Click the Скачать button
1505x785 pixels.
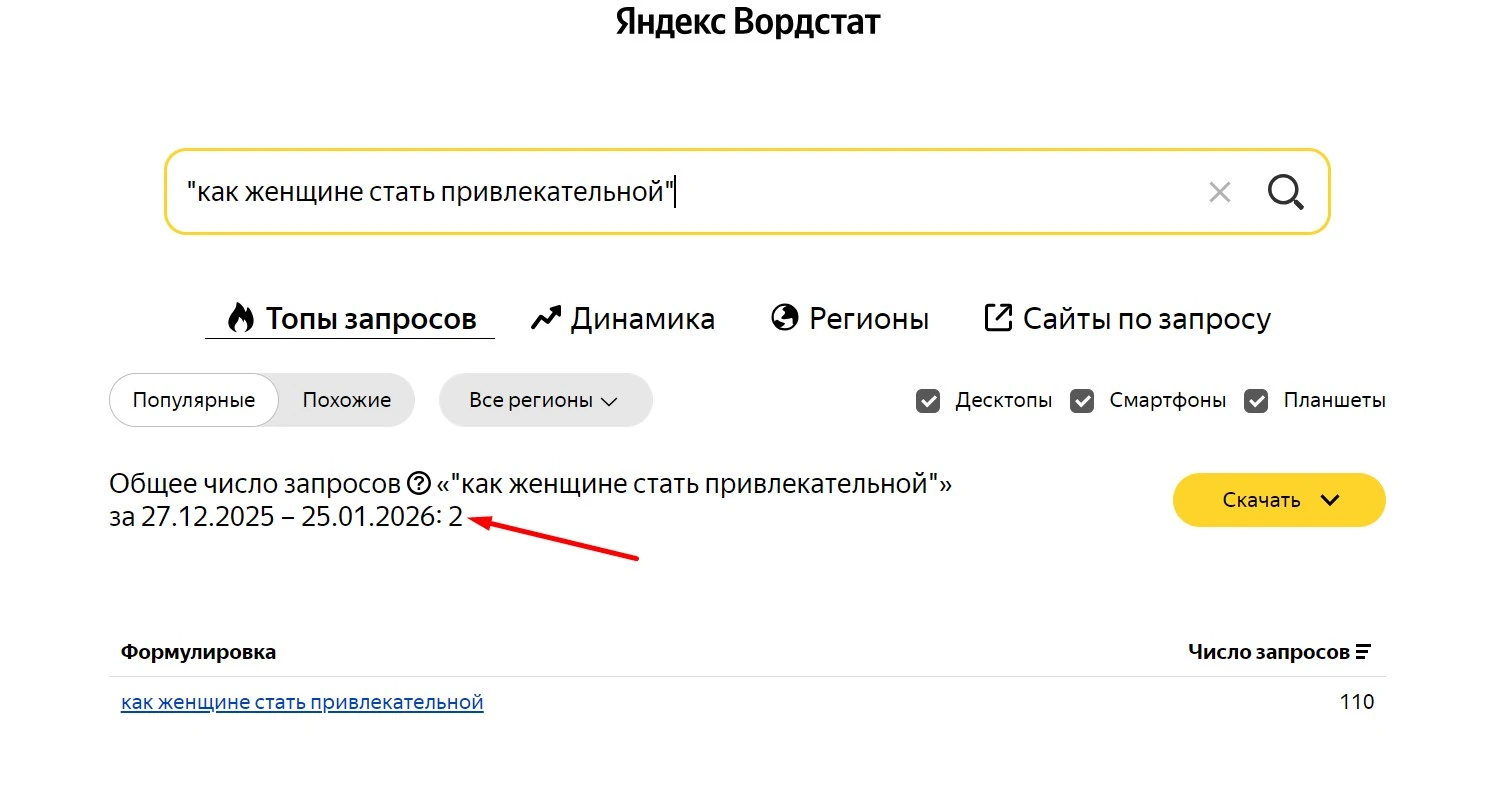[x=1260, y=500]
